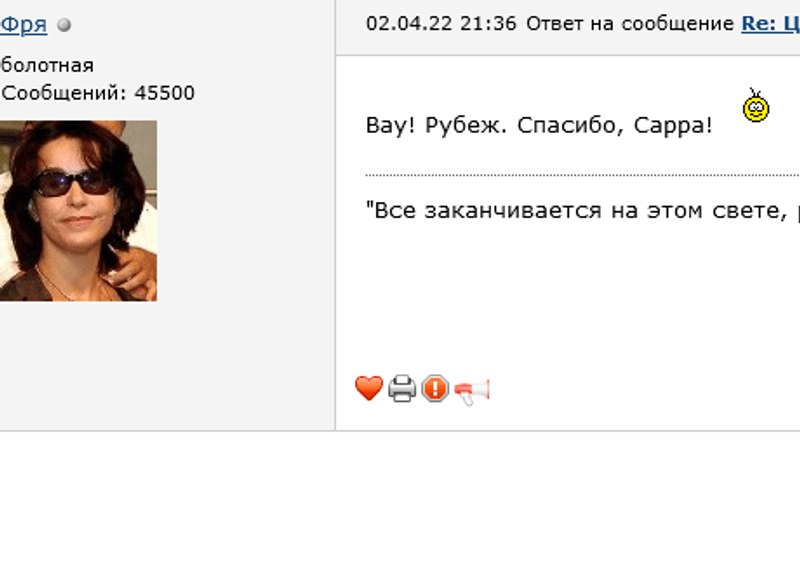The width and height of the screenshot is (800, 569).
Task: Report the post via the red exclamation icon
Action: click(x=435, y=388)
